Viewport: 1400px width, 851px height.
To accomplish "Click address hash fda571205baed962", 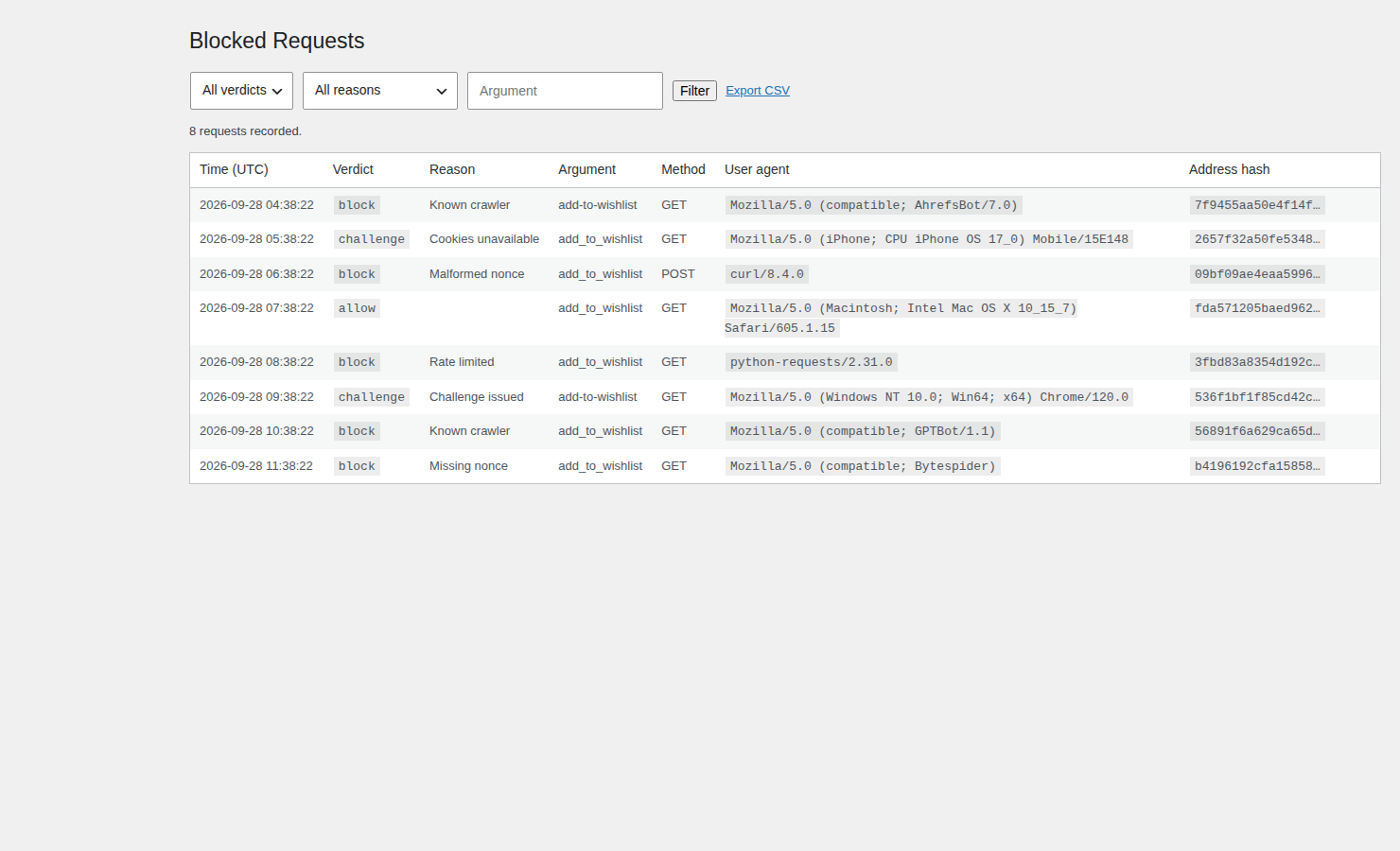I will [1257, 308].
